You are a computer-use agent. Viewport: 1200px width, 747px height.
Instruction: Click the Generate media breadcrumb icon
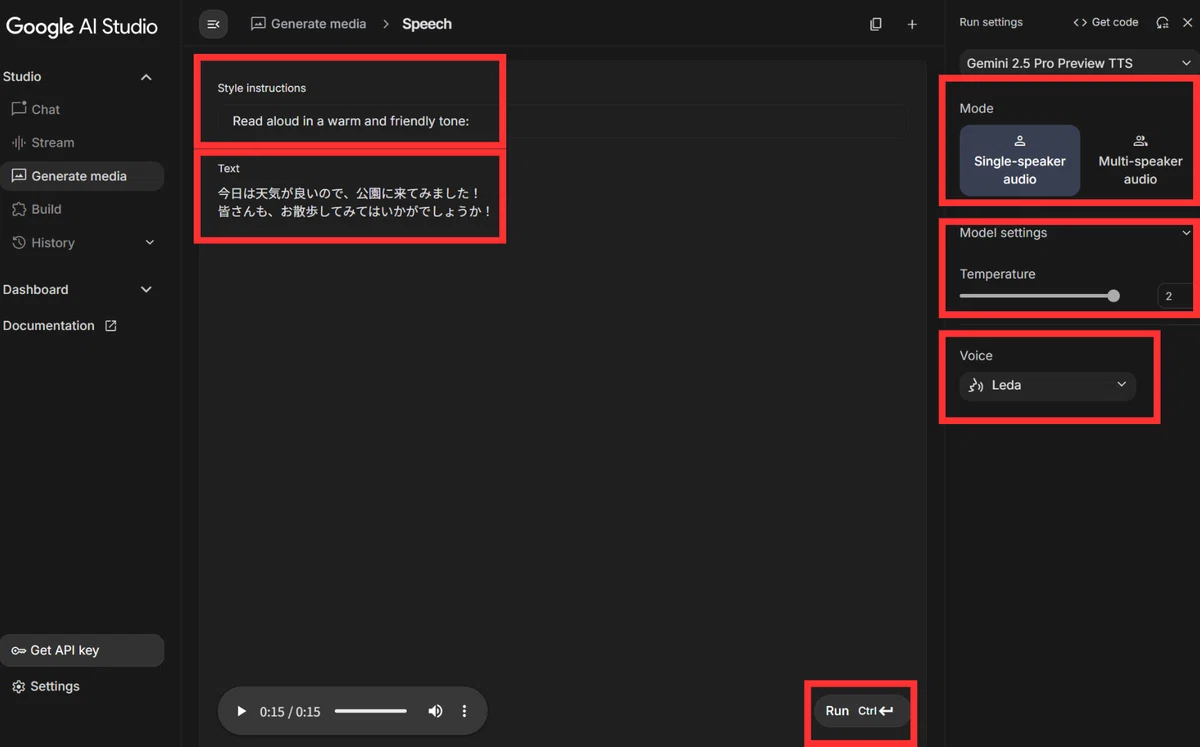(x=258, y=24)
